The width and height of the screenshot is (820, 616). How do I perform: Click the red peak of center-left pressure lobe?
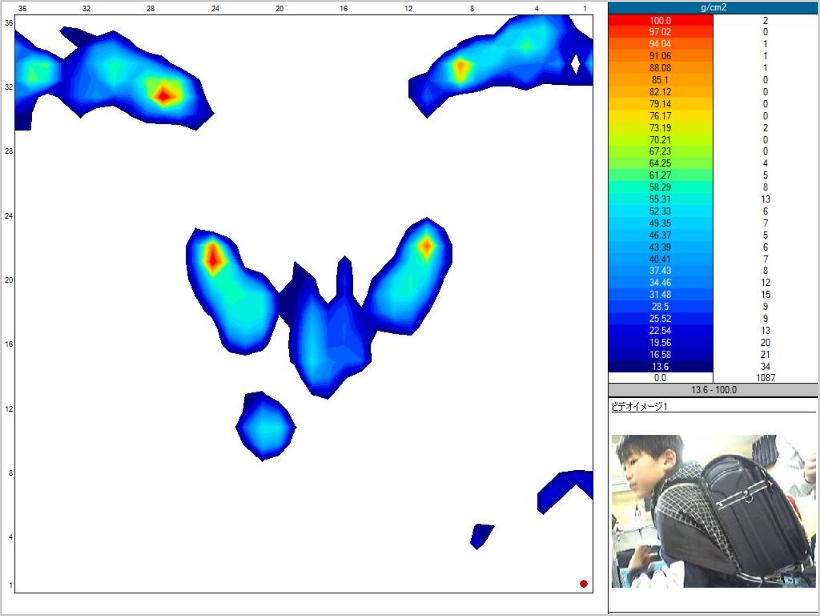(x=212, y=257)
